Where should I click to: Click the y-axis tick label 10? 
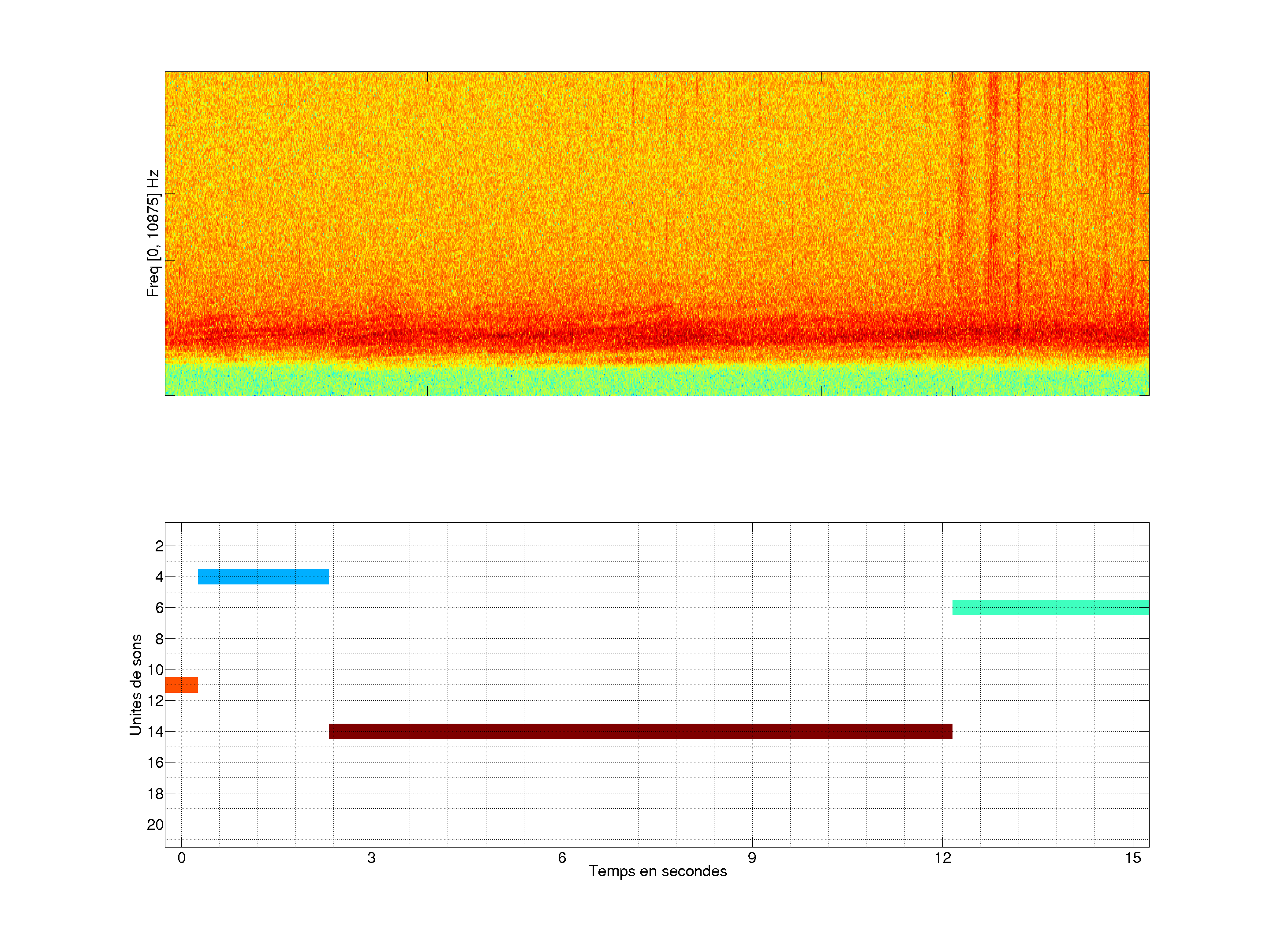coord(155,669)
